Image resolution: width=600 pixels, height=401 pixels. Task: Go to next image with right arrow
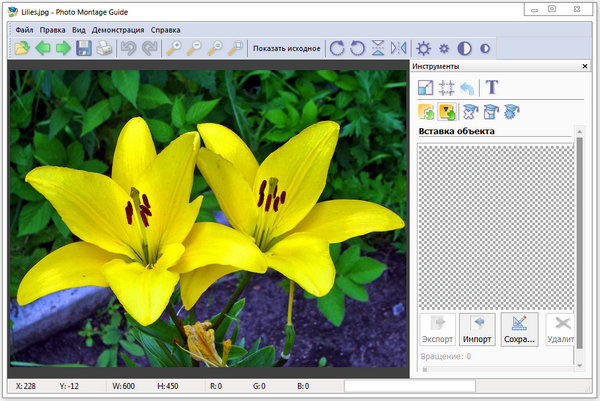coord(63,48)
